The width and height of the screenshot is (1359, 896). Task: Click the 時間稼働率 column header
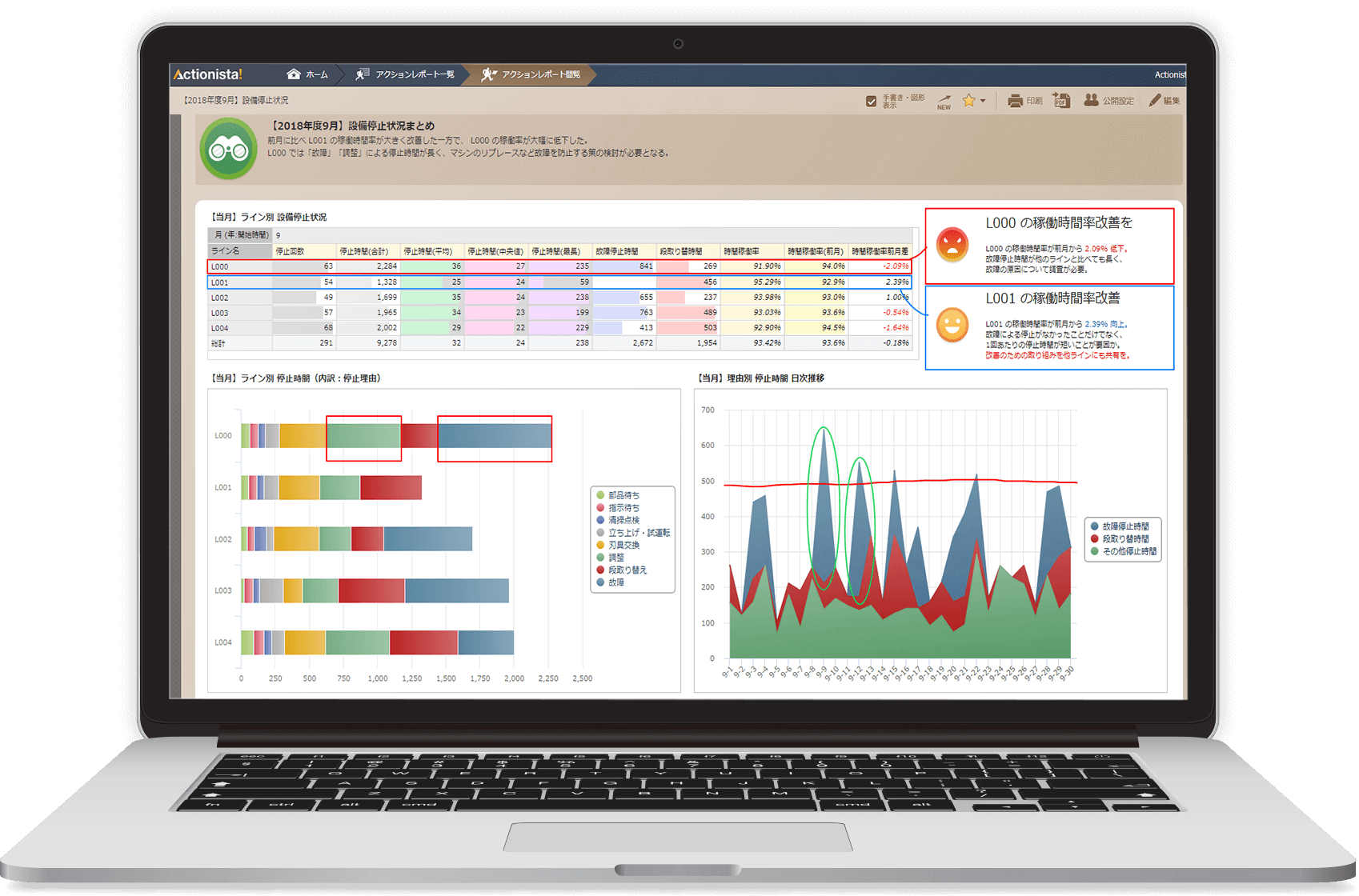[751, 251]
